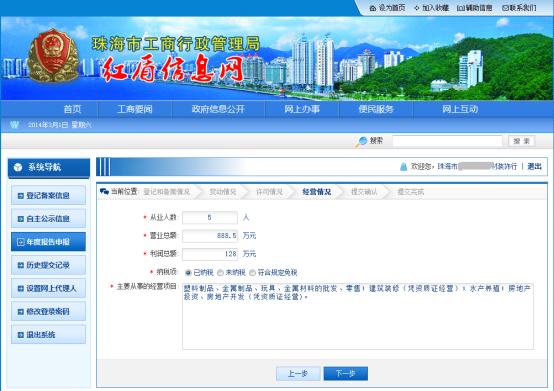
Task: Click the 联系我们 link text
Action: click(x=523, y=8)
